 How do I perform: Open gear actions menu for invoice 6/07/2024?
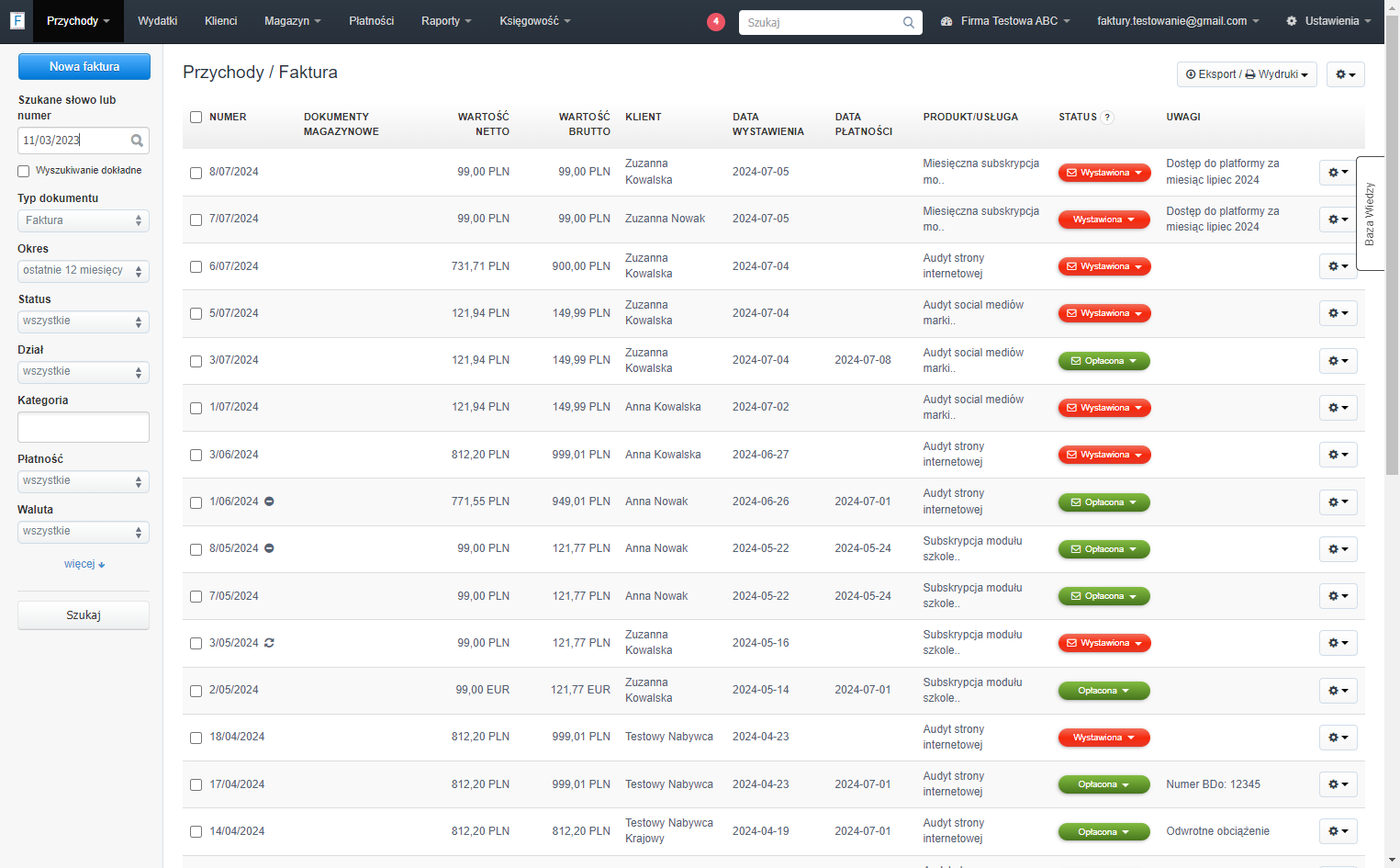1338,266
